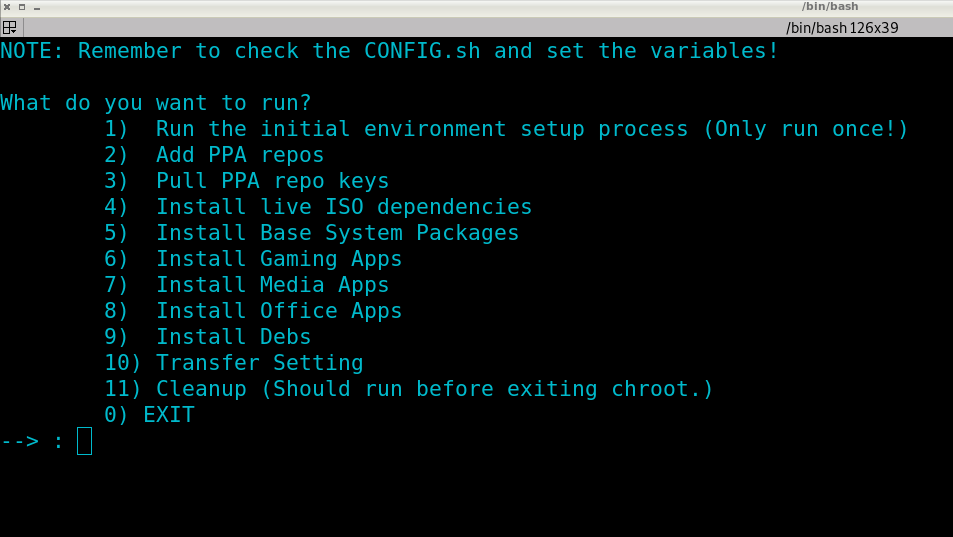Open the terminal grouping grid icon
This screenshot has height=537, width=953.
(x=10, y=27)
